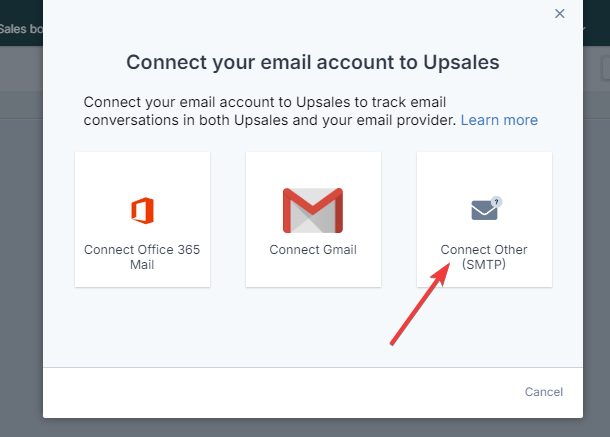Click the dialog heading about connecting email
Screen dimensions: 610x437
click(x=313, y=62)
